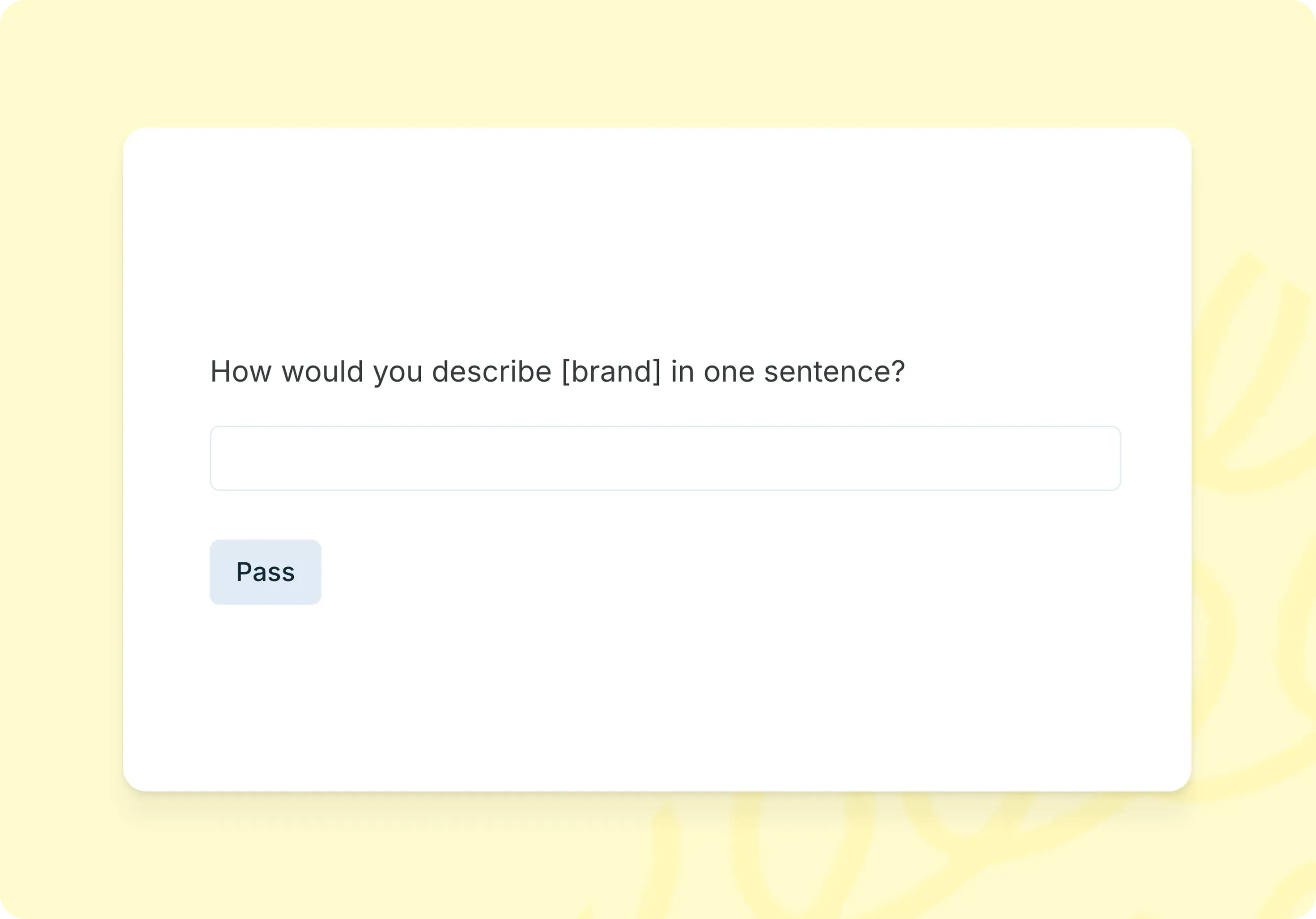Select the text box under the question

click(665, 458)
